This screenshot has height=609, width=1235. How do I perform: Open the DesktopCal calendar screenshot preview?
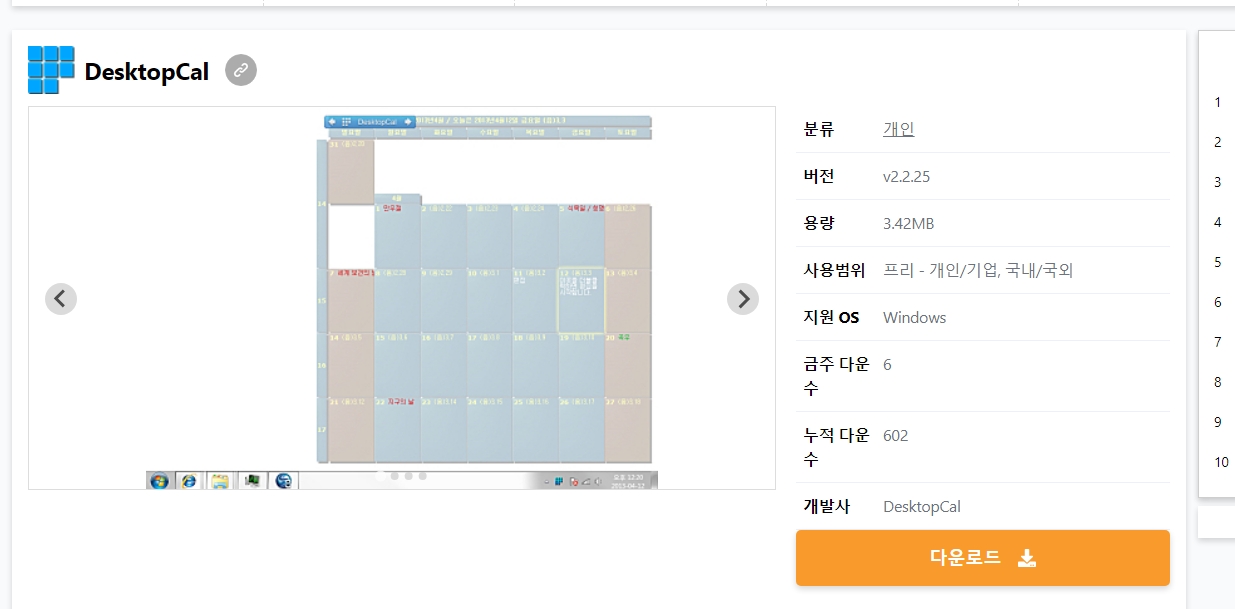(x=402, y=298)
